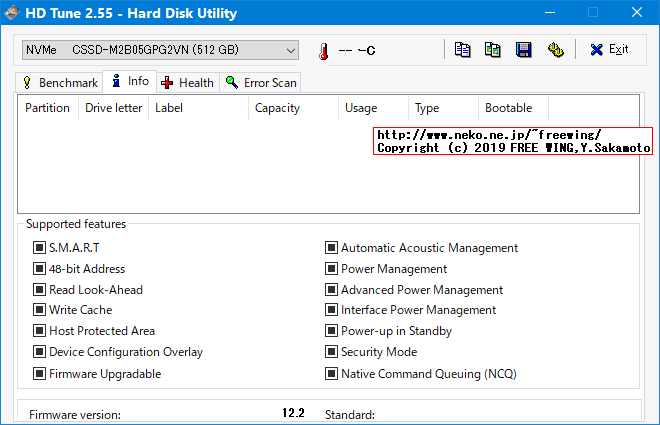Toggle the S.M.A.R.T checkbox
The image size is (660, 425).
point(40,248)
